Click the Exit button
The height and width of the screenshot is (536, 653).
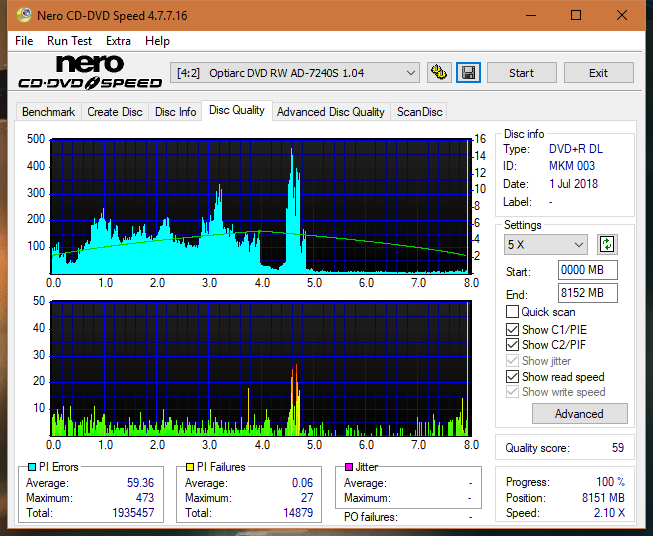[x=598, y=73]
